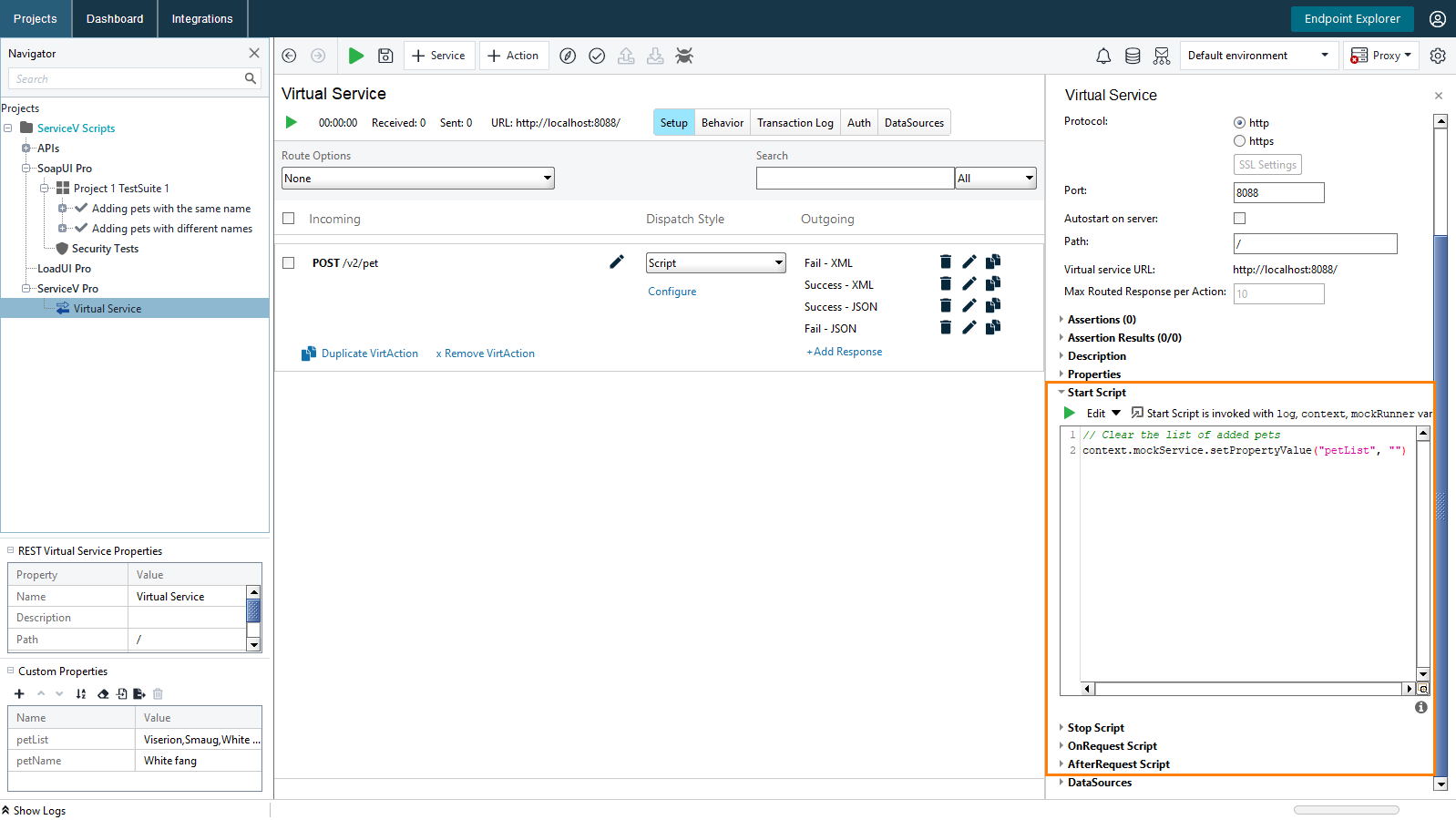Click the debug bug icon in toolbar
The height and width of the screenshot is (820, 1456).
pyautogui.click(x=684, y=56)
